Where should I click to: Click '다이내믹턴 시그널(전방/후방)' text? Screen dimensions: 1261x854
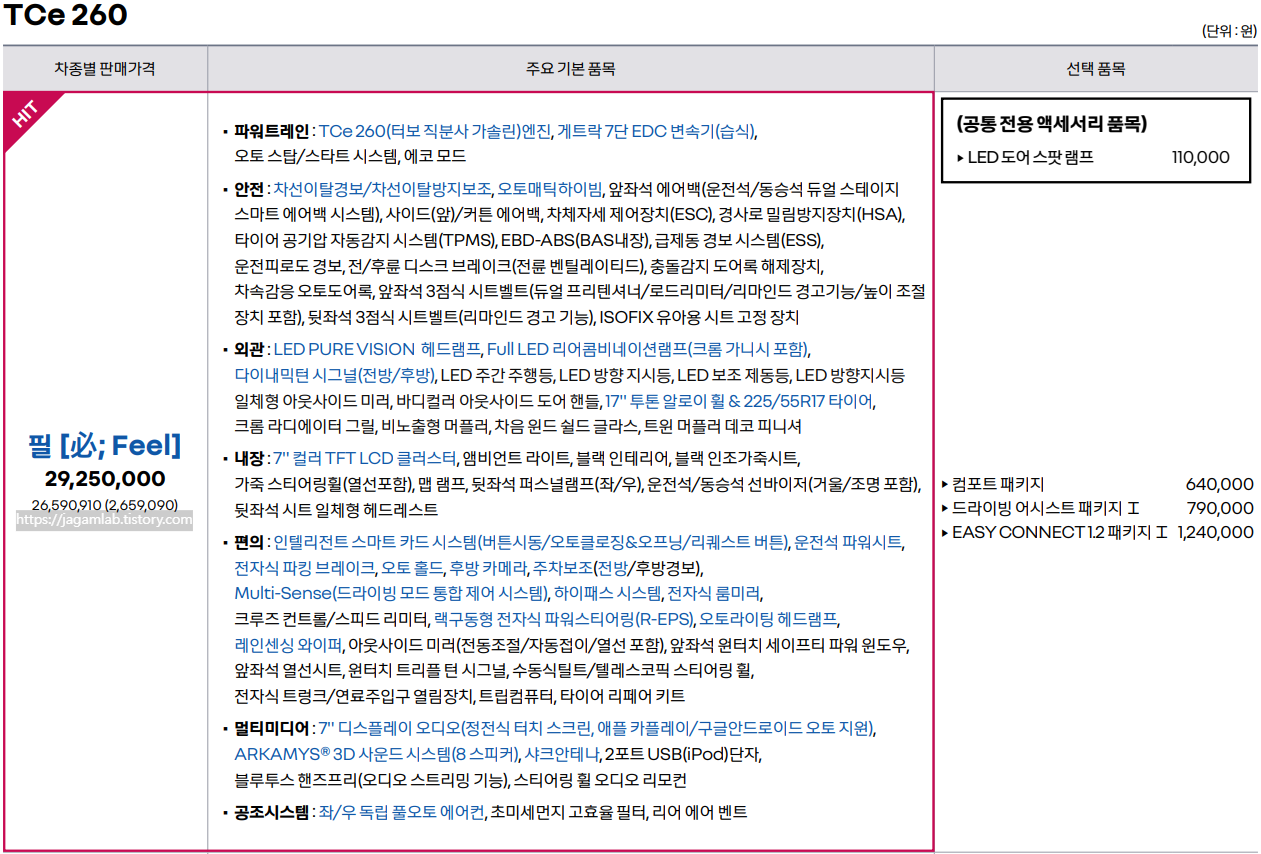[x=334, y=375]
